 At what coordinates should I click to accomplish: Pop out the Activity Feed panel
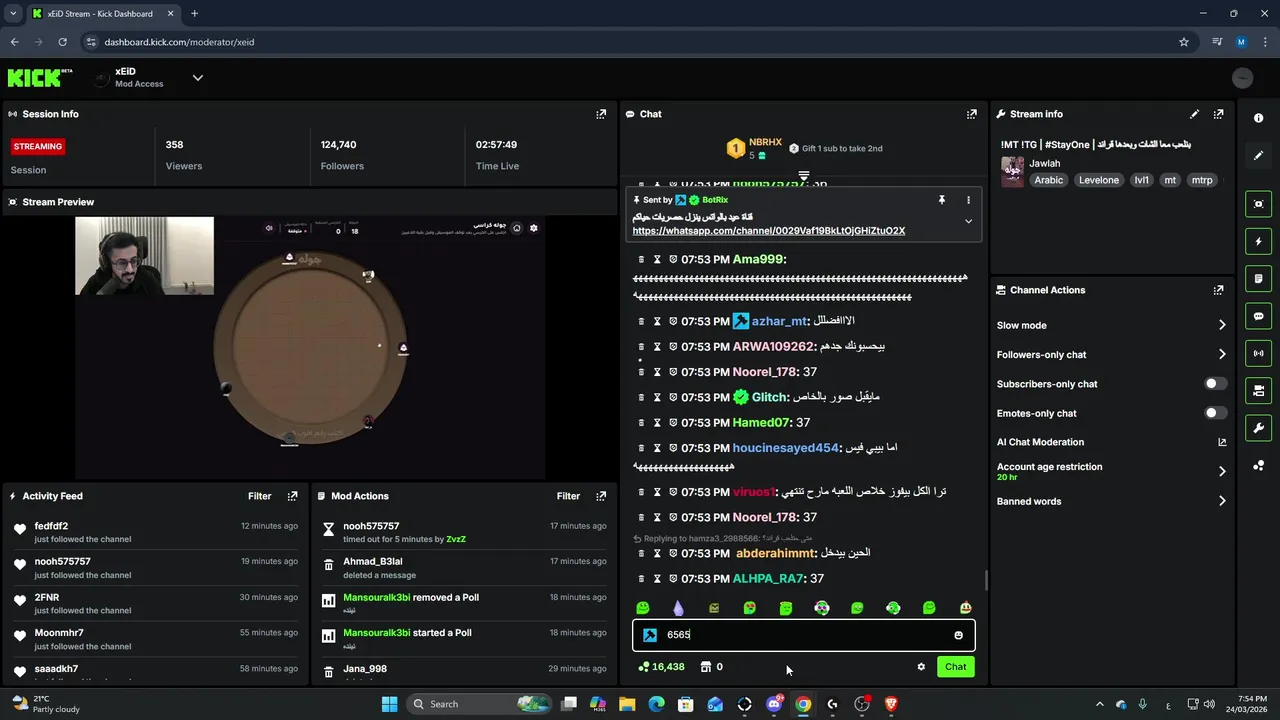[x=292, y=496]
